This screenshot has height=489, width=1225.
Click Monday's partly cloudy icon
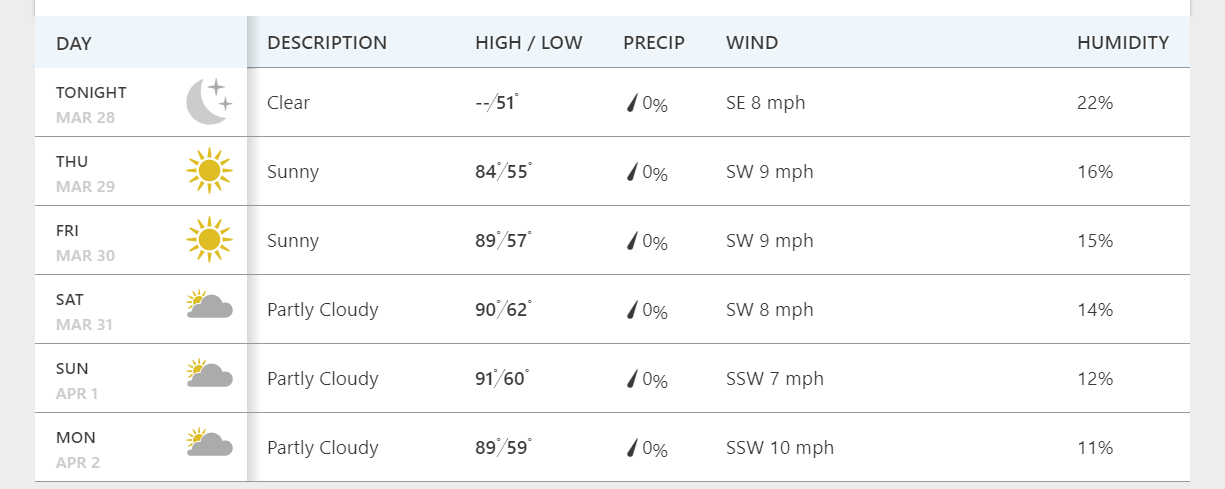[x=209, y=443]
